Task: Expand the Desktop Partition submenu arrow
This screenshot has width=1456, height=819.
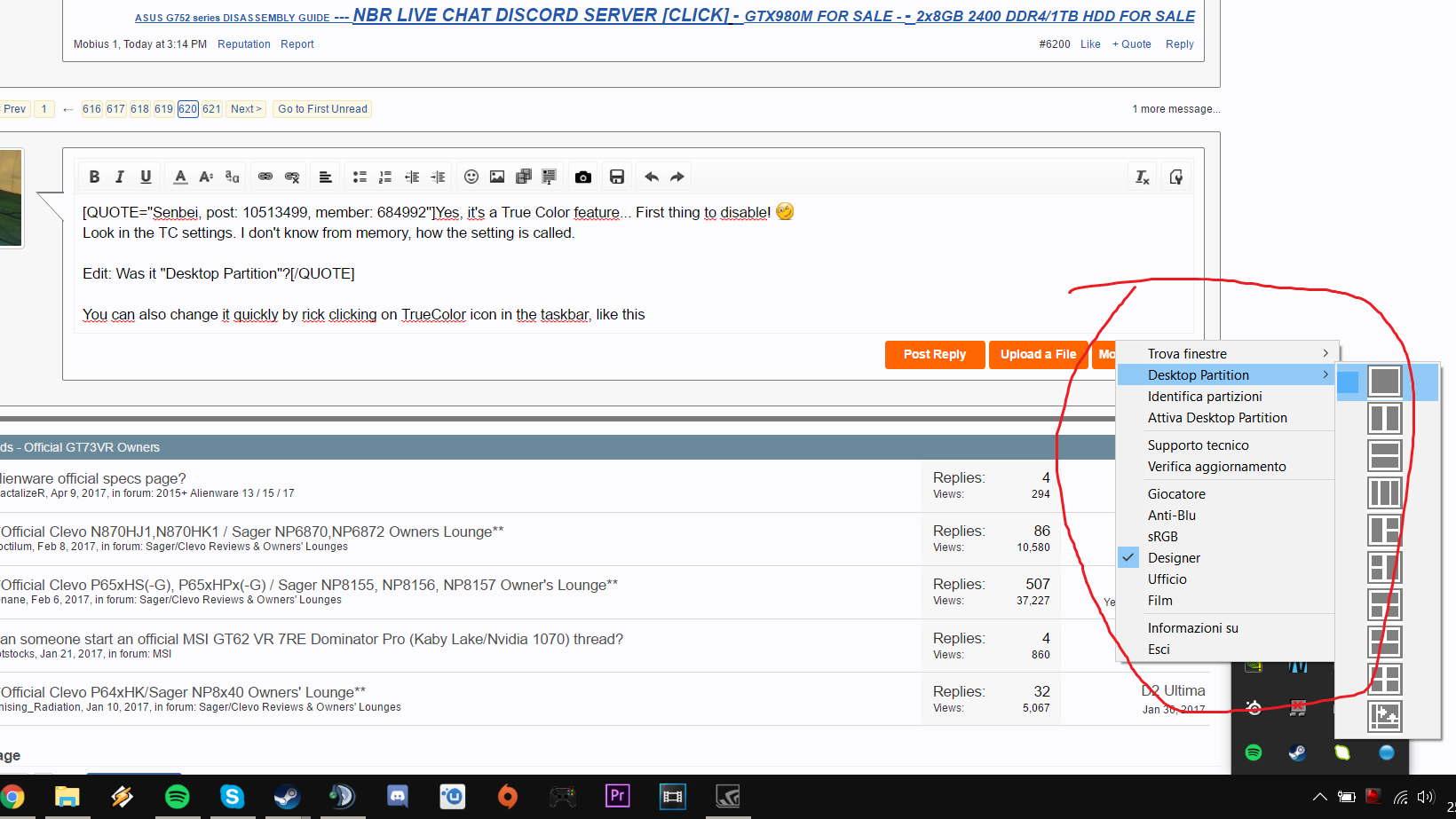Action: (1325, 375)
